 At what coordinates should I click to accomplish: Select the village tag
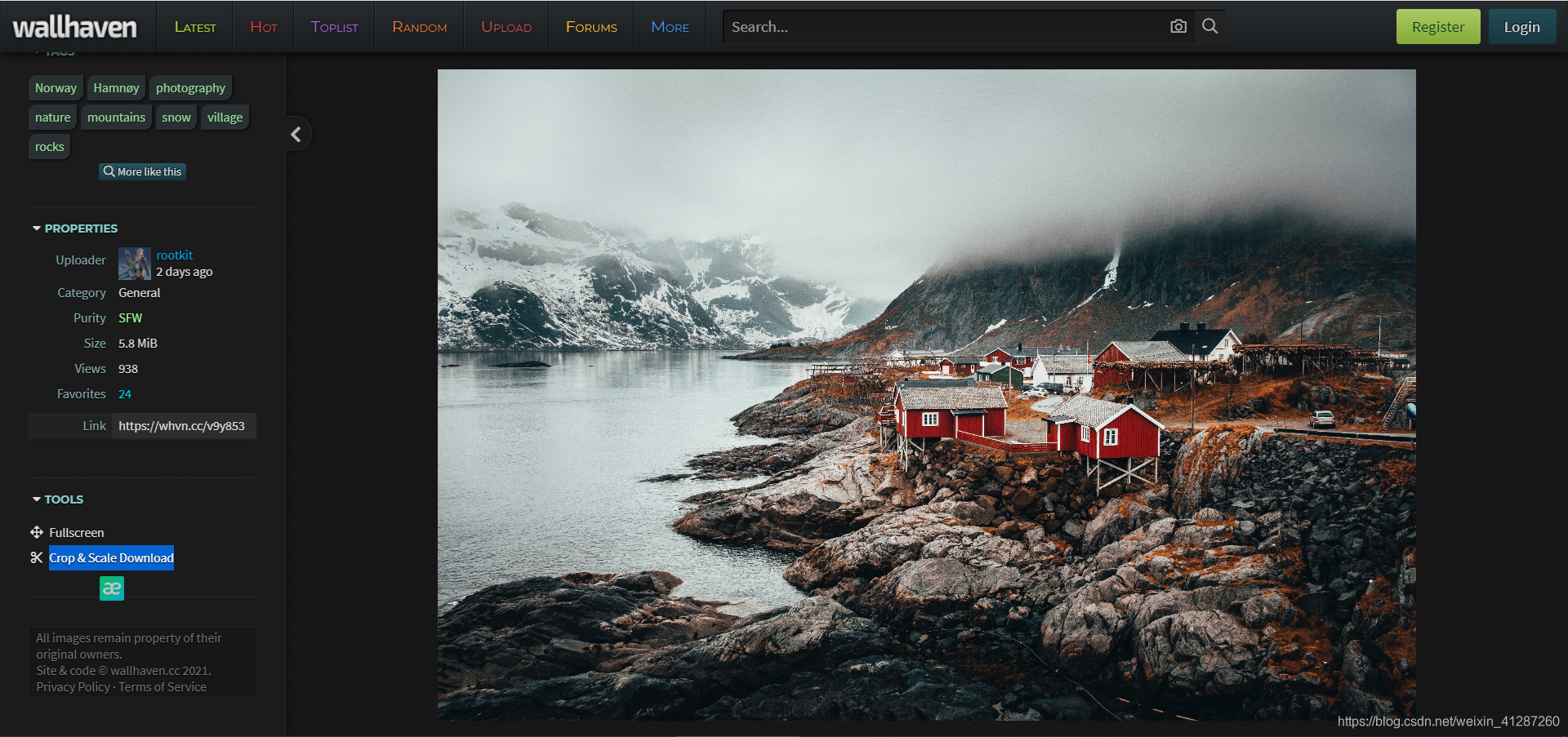tap(225, 117)
